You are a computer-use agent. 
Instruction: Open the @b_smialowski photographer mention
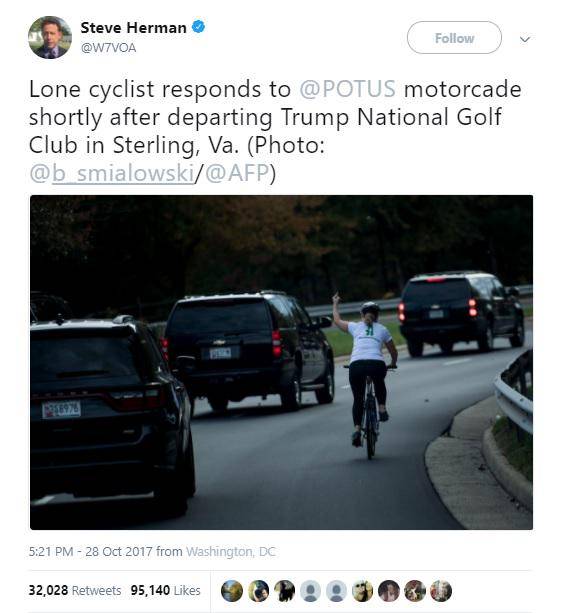click(x=111, y=173)
